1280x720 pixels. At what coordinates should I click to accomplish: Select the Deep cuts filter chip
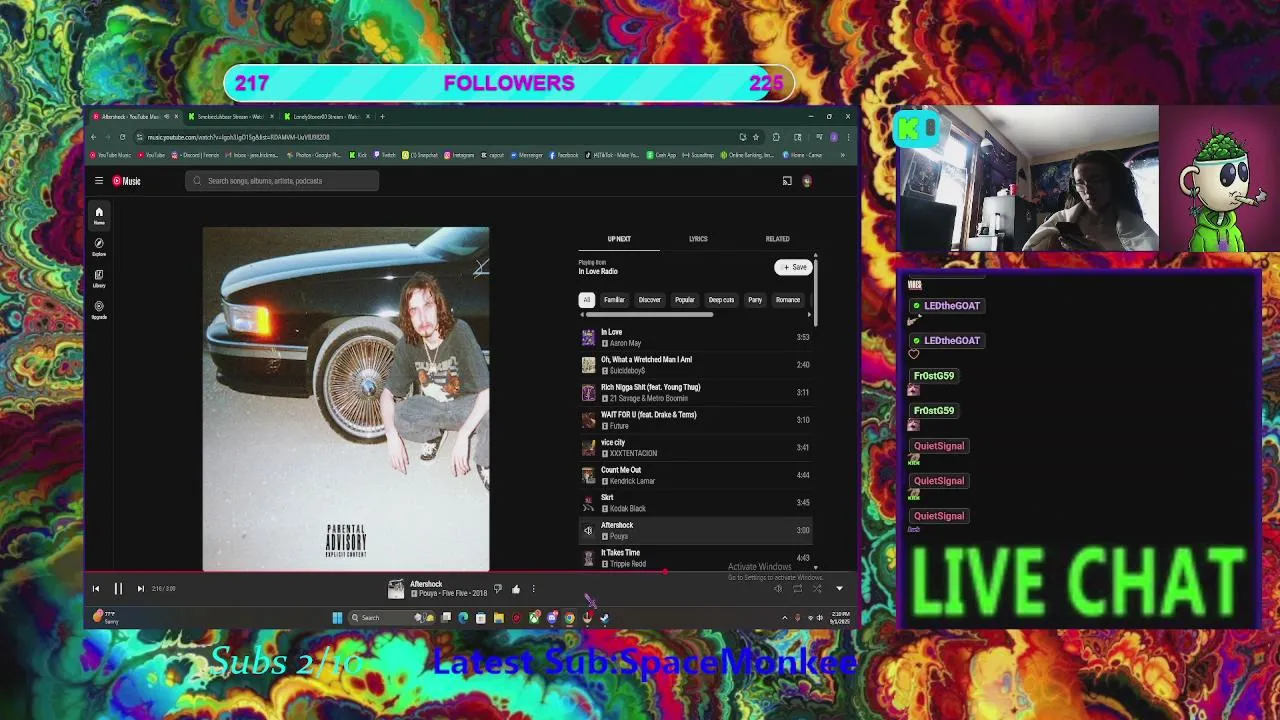tap(721, 300)
